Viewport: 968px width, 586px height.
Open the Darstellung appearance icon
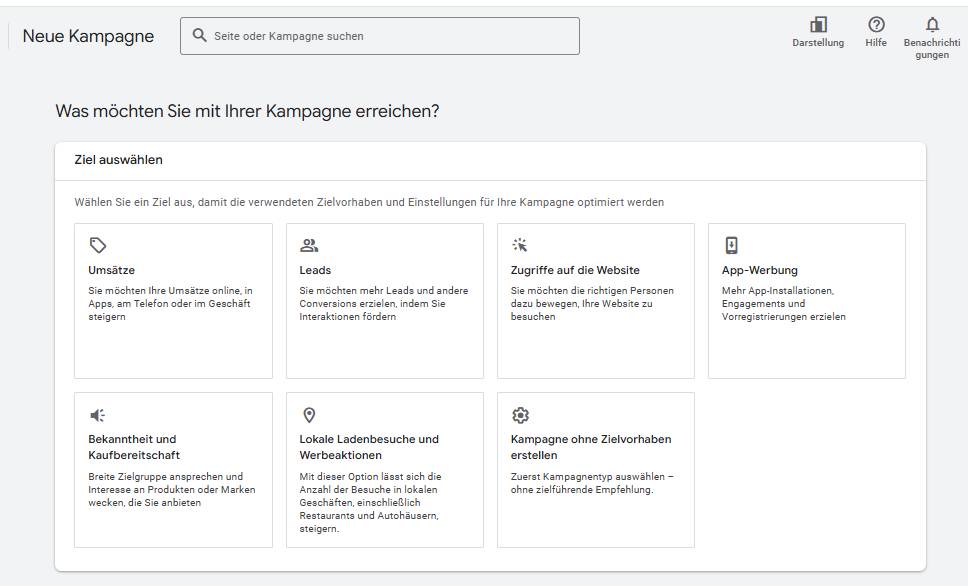818,25
